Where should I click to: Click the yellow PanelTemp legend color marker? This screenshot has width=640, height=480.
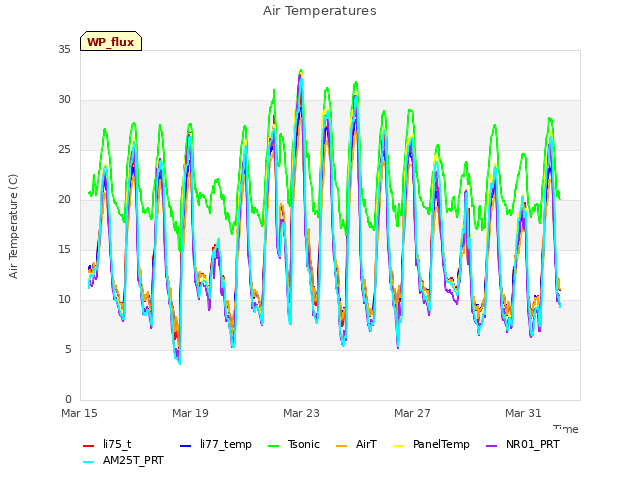[398, 446]
